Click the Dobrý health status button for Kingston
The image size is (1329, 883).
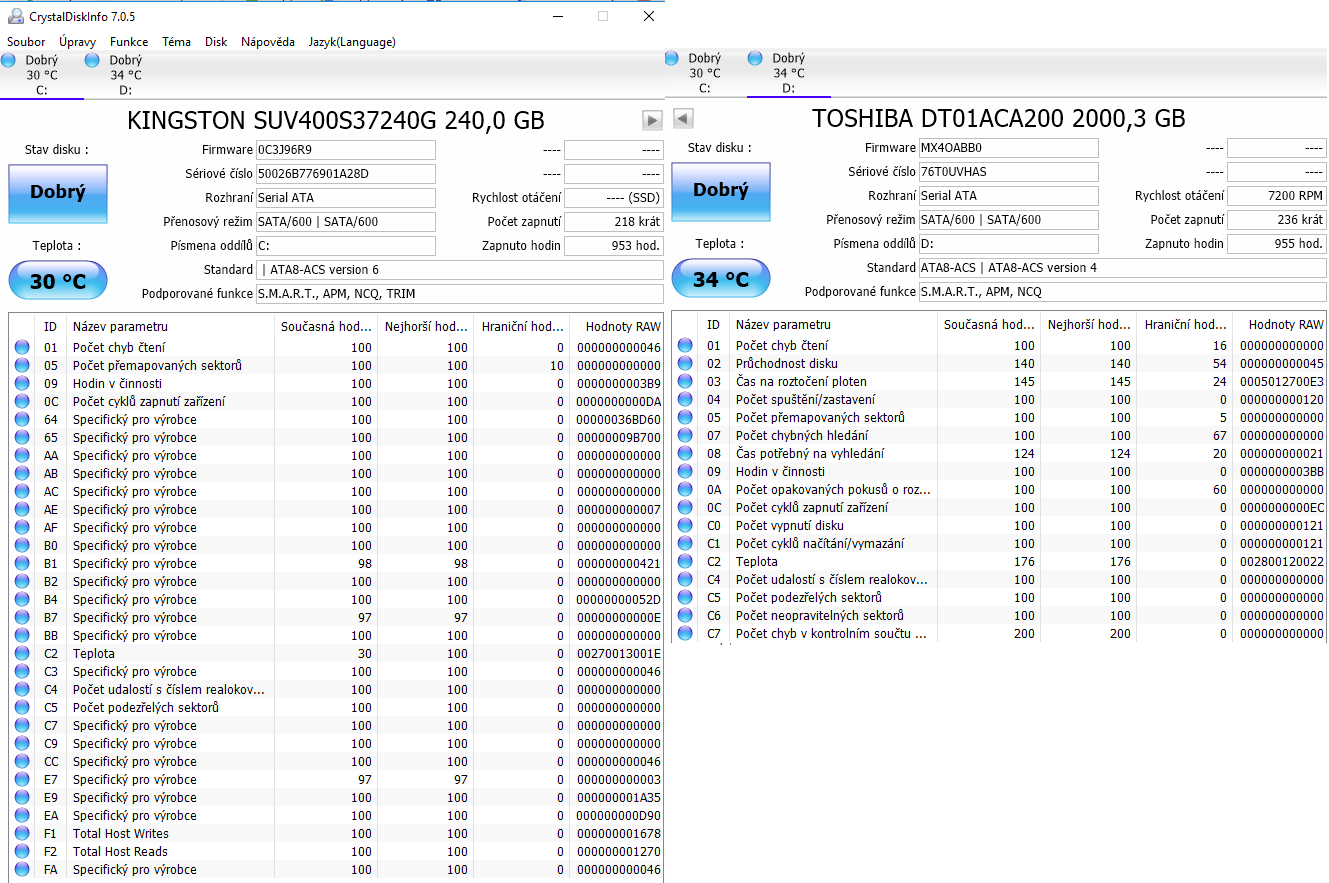coord(58,193)
